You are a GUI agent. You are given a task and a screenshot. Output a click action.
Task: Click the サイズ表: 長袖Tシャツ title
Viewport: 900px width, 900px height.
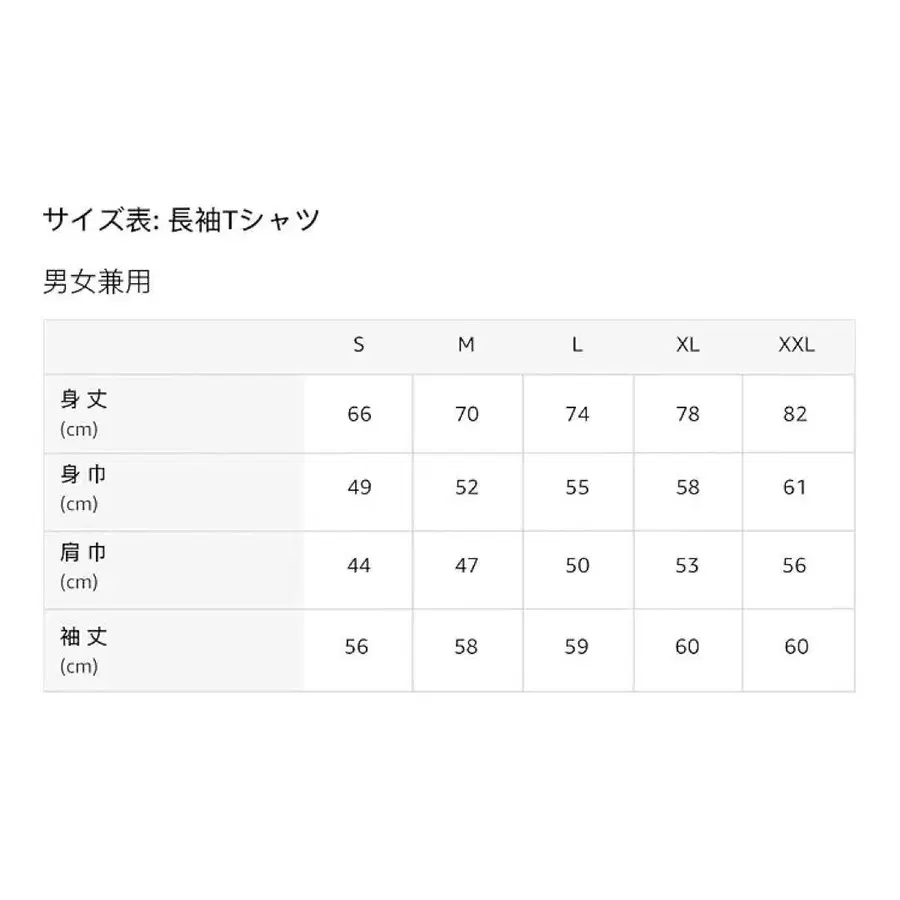pyautogui.click(x=181, y=219)
